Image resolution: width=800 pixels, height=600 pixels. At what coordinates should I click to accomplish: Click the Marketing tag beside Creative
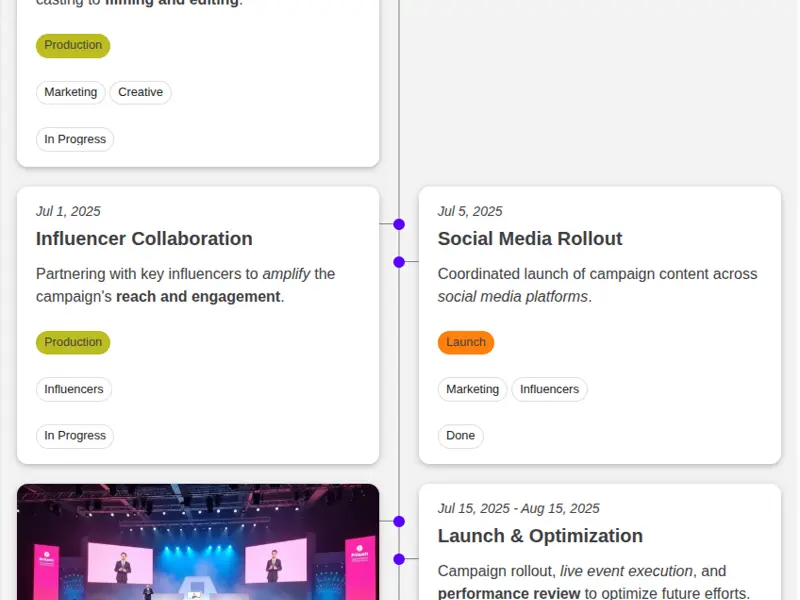click(x=71, y=93)
